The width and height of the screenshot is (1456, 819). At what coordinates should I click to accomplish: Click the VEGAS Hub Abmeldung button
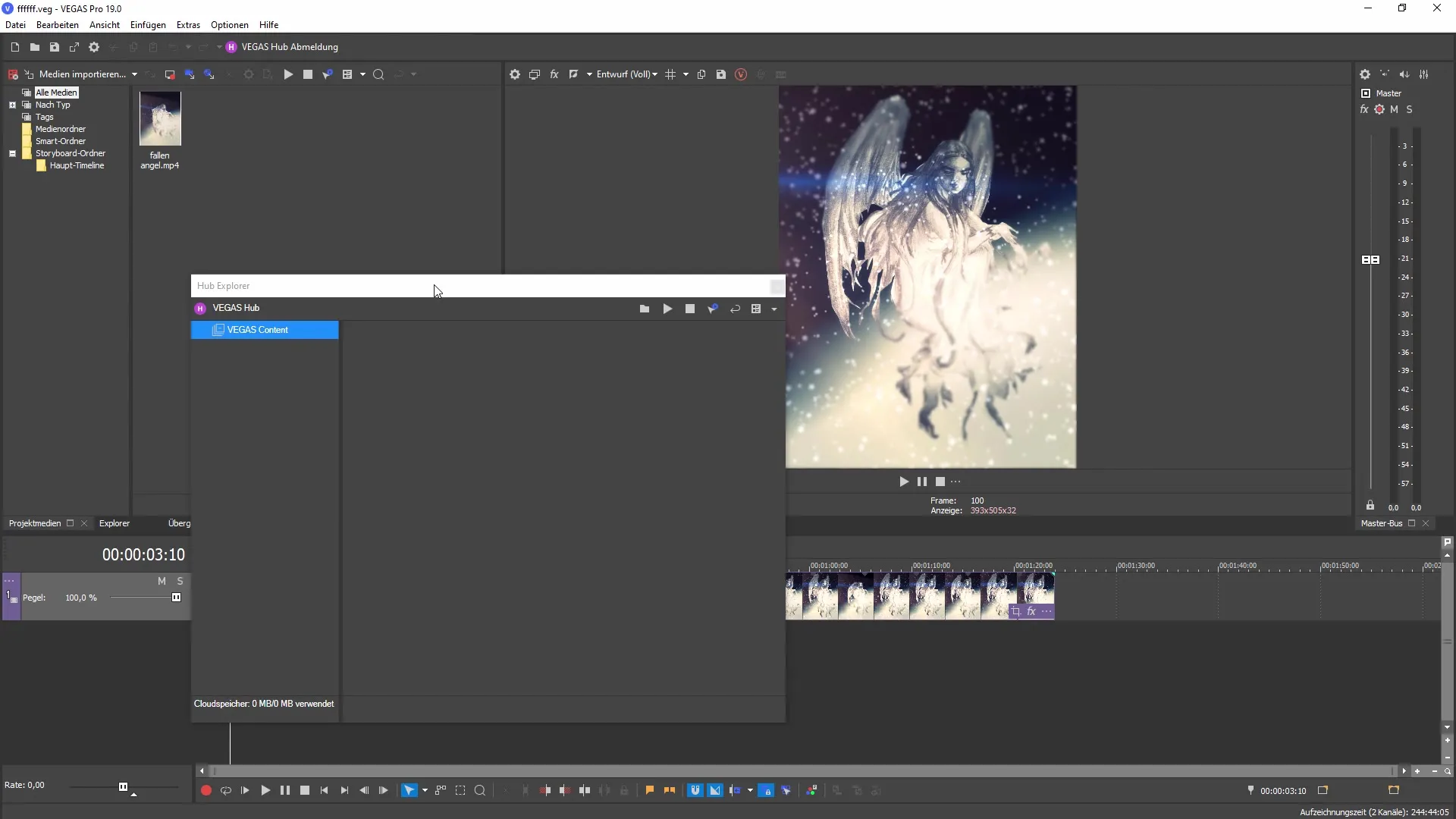click(x=282, y=47)
